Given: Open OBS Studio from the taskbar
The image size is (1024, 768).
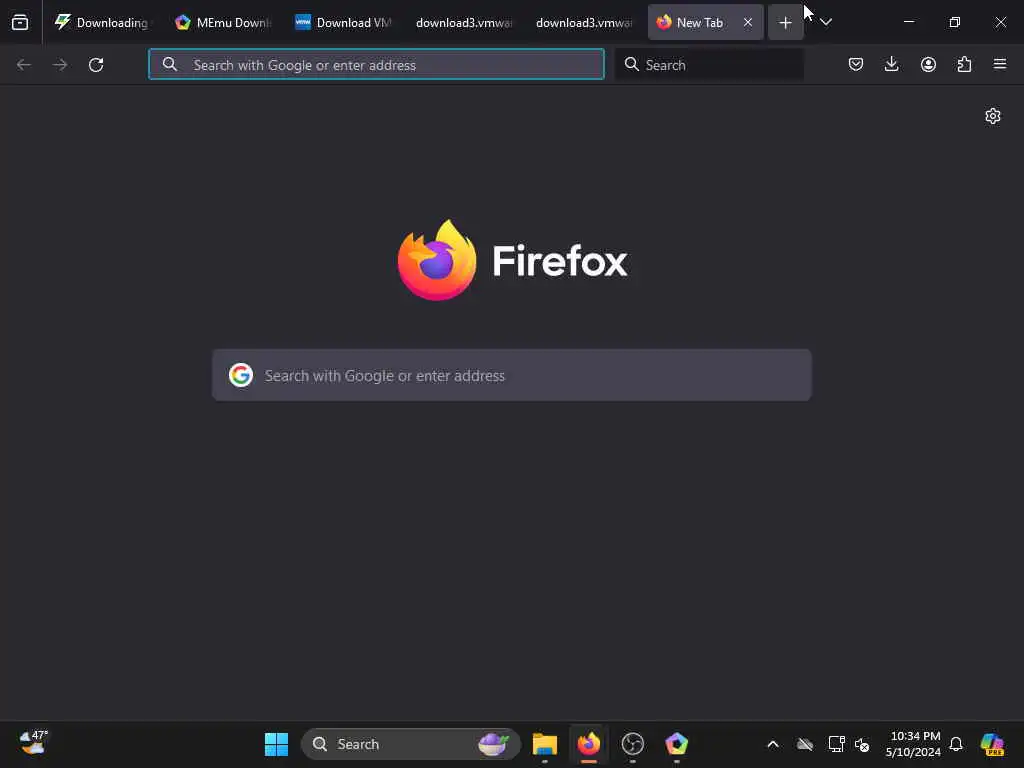Looking at the screenshot, I should tap(633, 744).
